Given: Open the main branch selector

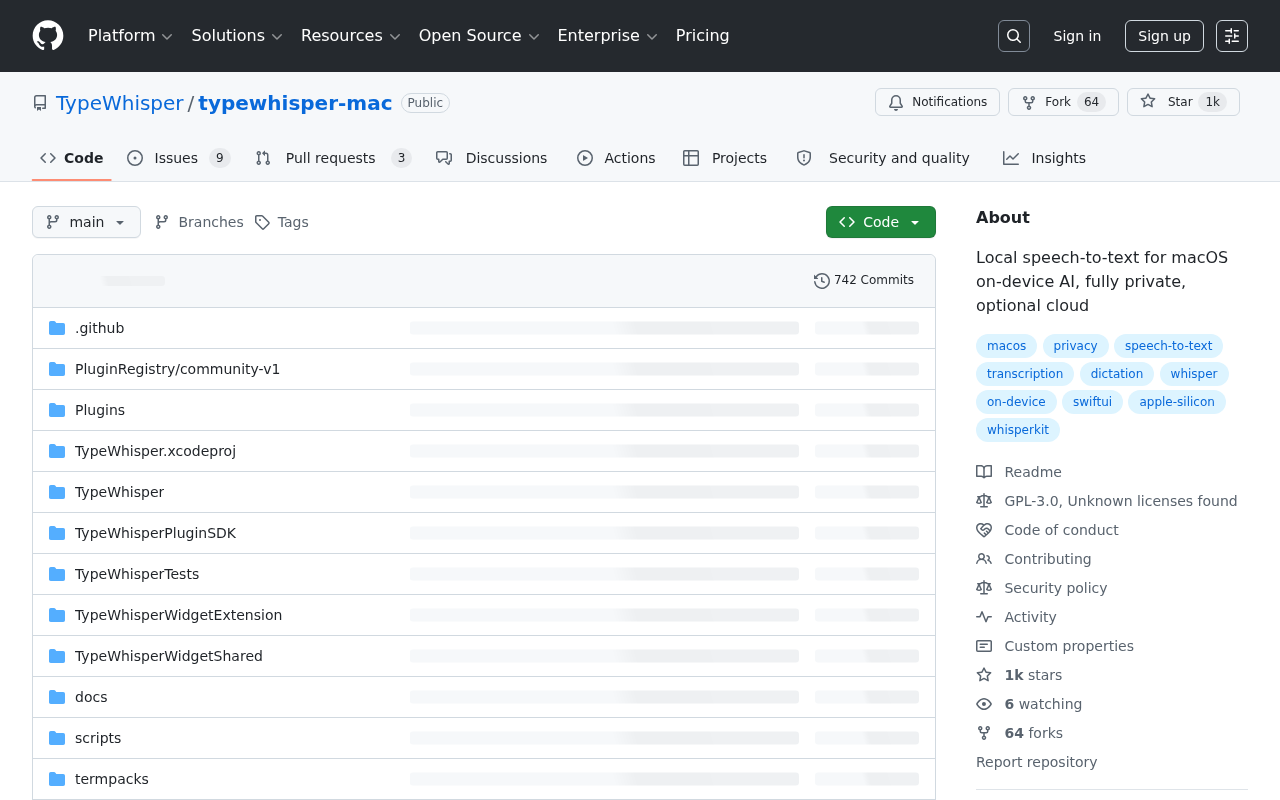Looking at the screenshot, I should coord(86,222).
